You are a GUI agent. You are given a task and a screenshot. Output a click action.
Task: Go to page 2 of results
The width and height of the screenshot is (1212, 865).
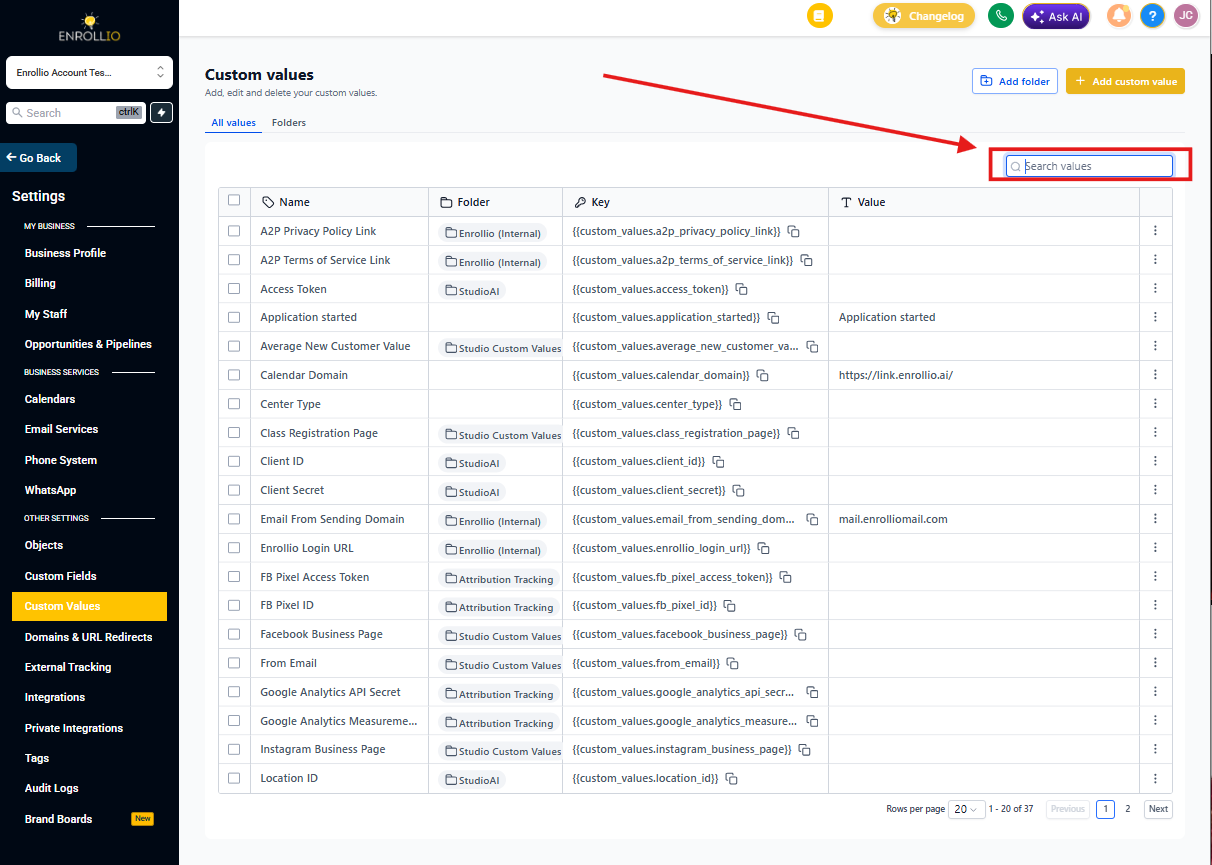[x=1128, y=809]
